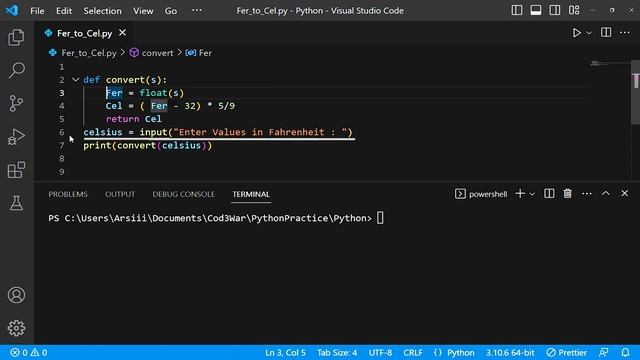Click Prettier status bar item
This screenshot has height=360, width=640.
click(567, 353)
